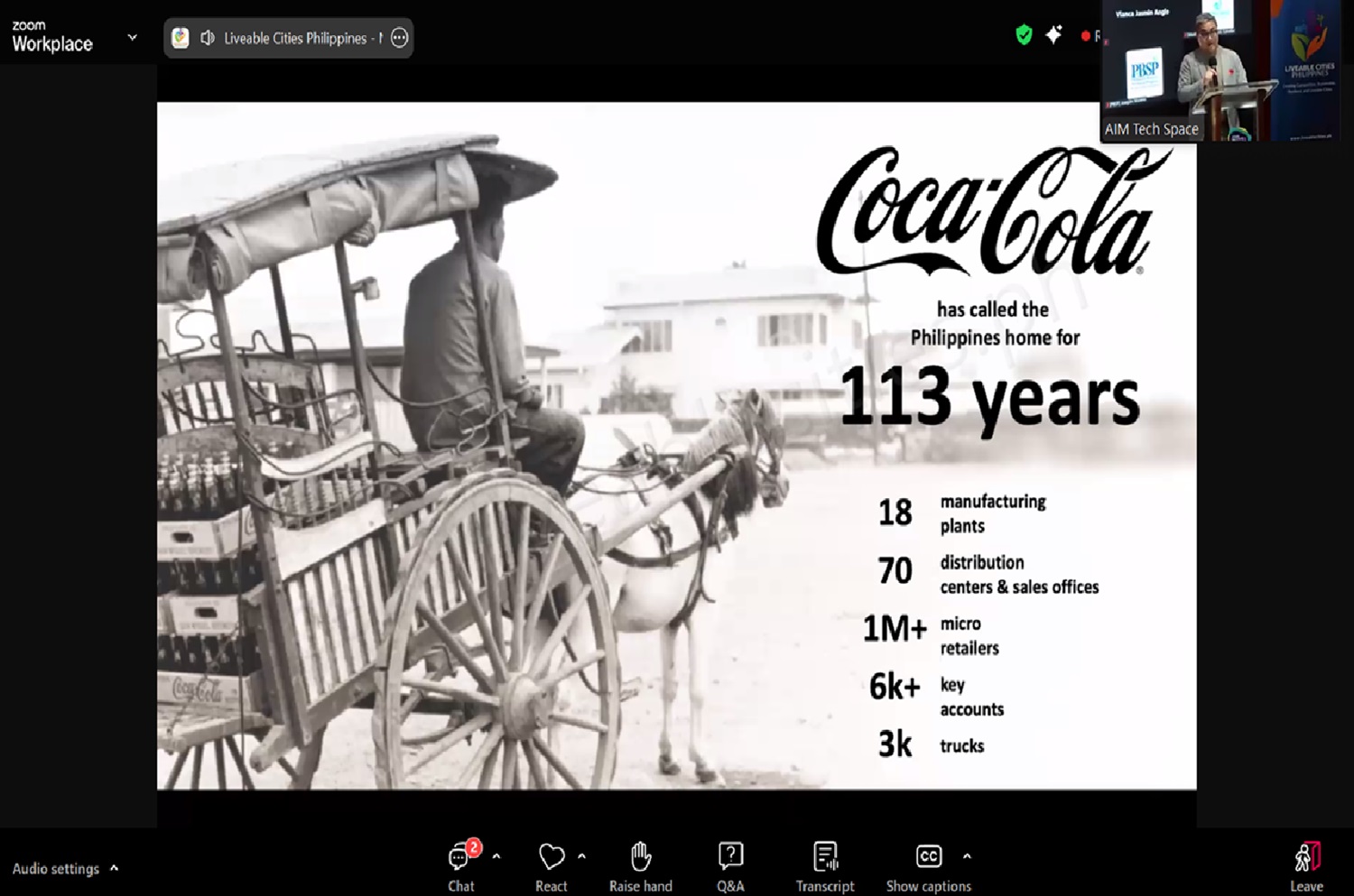1354x896 pixels.
Task: Click "manufacturing plants" text on slide
Action: 993,513
